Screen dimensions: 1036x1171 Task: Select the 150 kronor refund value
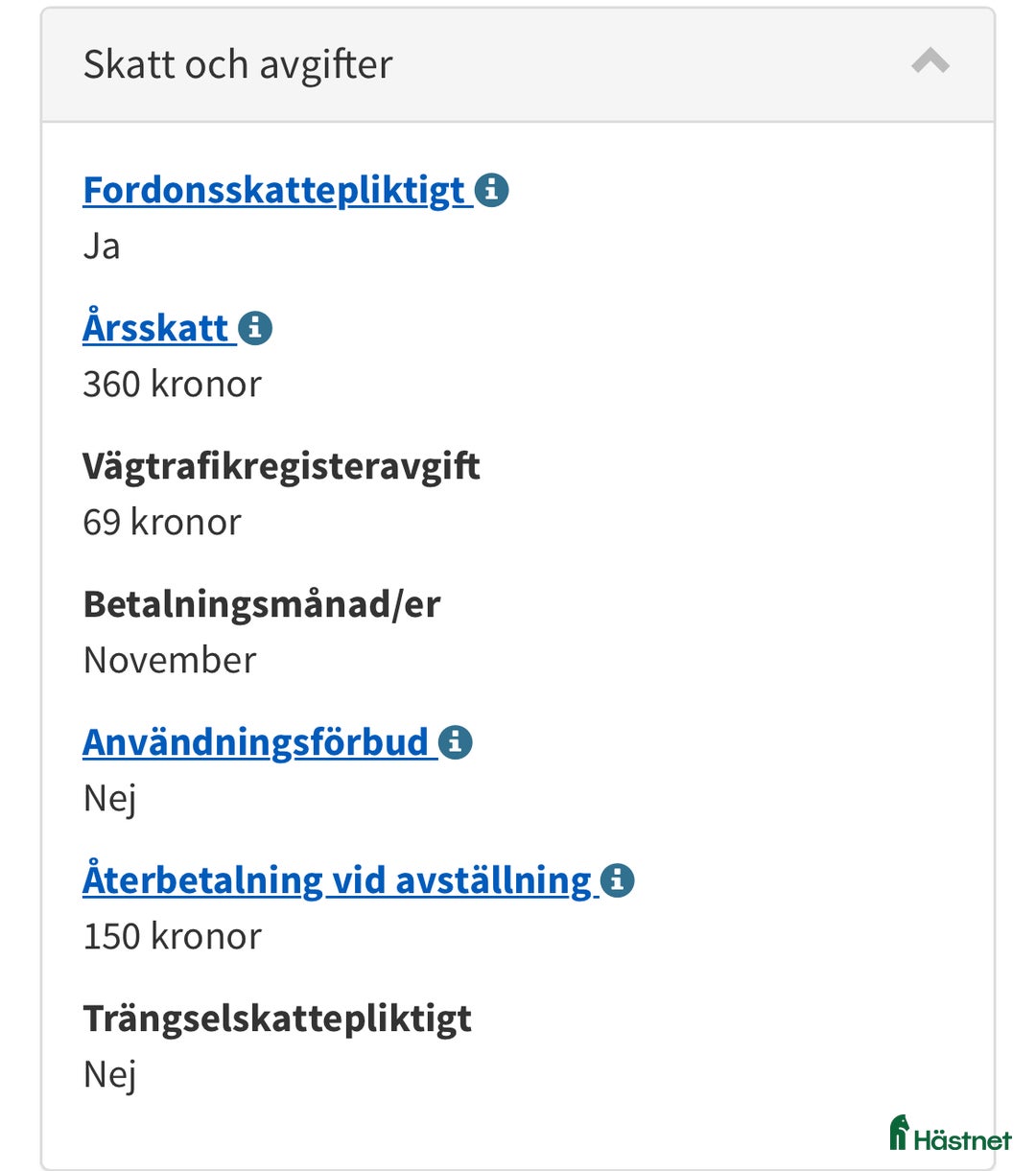172,937
